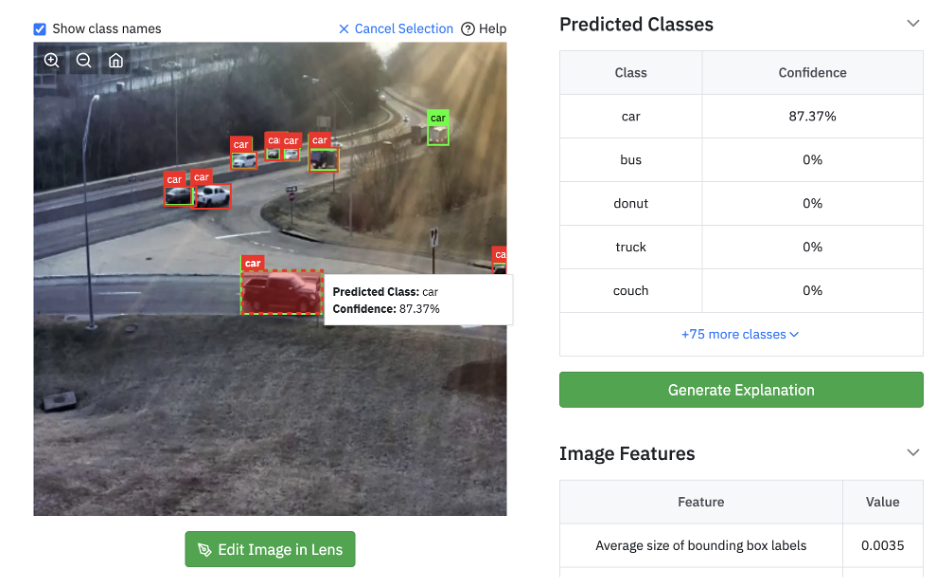Image resolution: width=936 pixels, height=588 pixels.
Task: Click the zoom out magnifier icon
Action: point(84,60)
